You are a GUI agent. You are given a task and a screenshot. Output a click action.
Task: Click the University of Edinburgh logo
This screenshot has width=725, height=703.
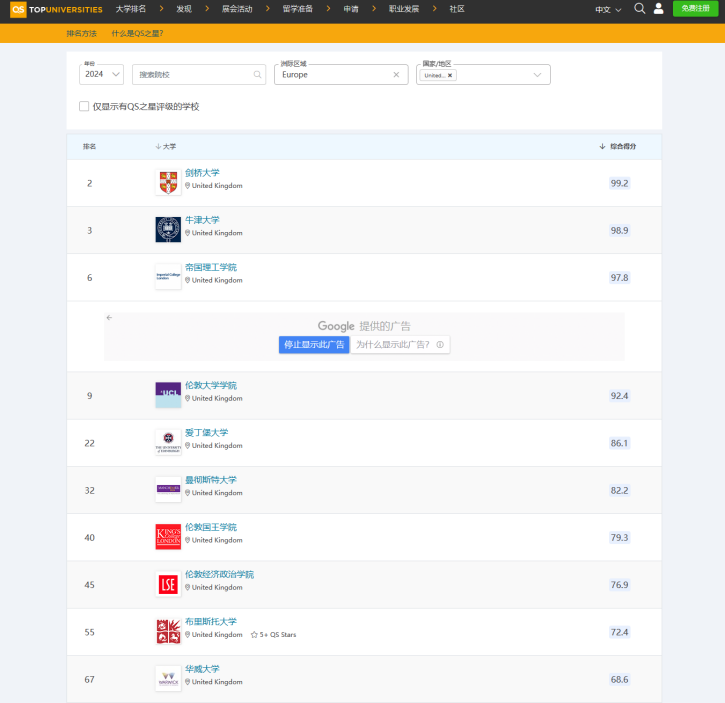pyautogui.click(x=168, y=442)
